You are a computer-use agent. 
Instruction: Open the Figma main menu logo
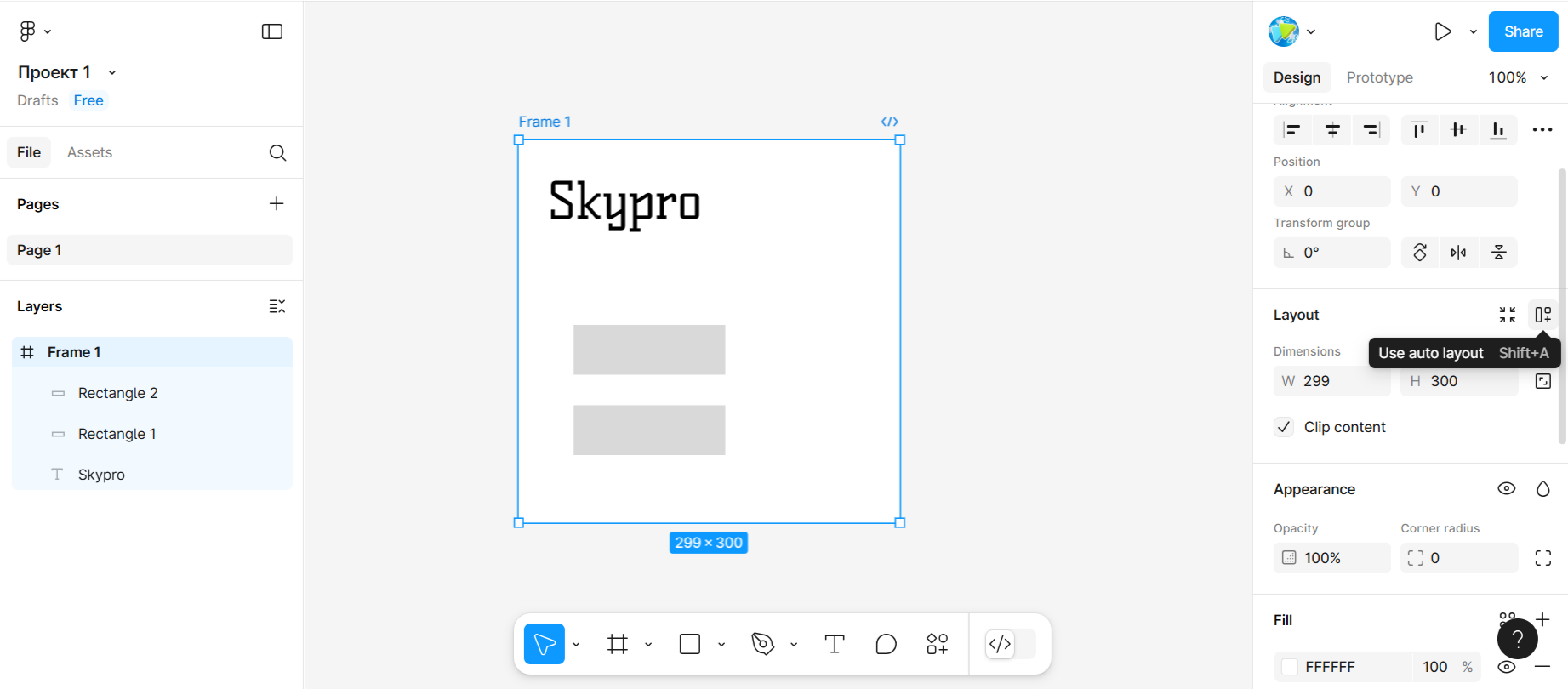pos(27,31)
